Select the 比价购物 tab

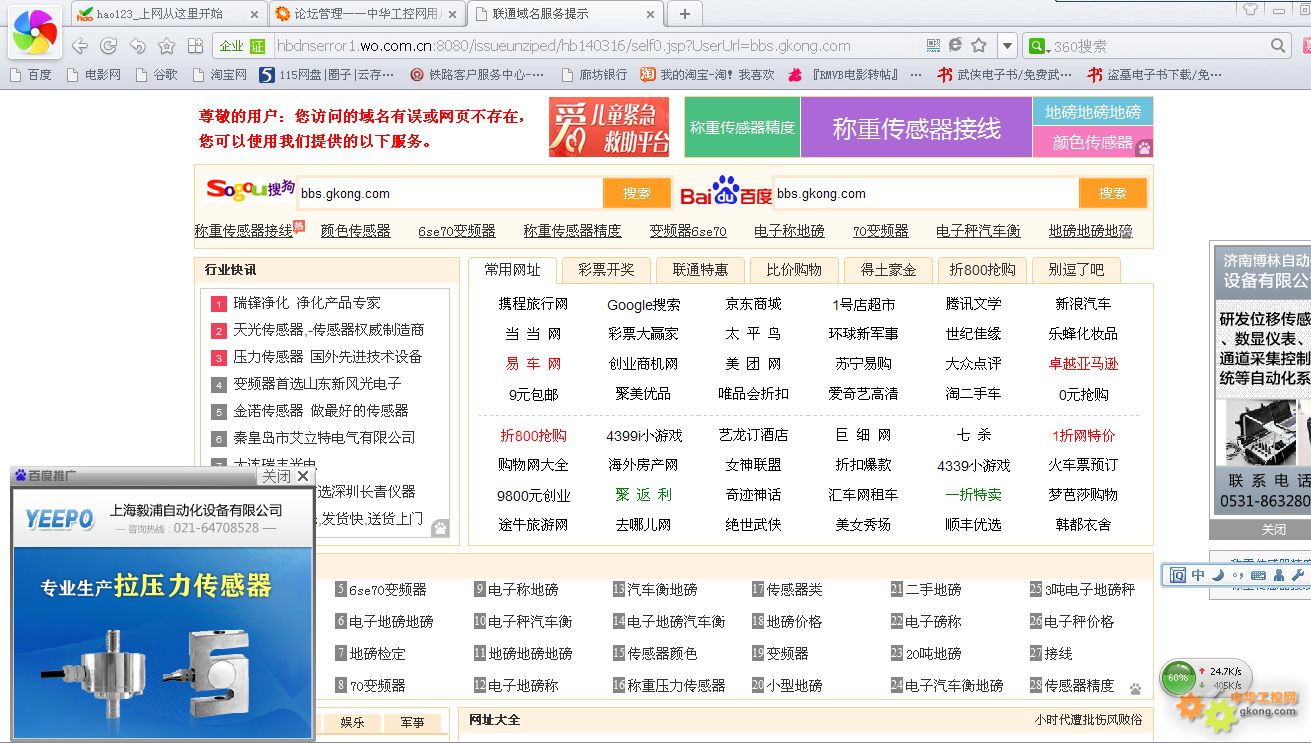tap(794, 270)
